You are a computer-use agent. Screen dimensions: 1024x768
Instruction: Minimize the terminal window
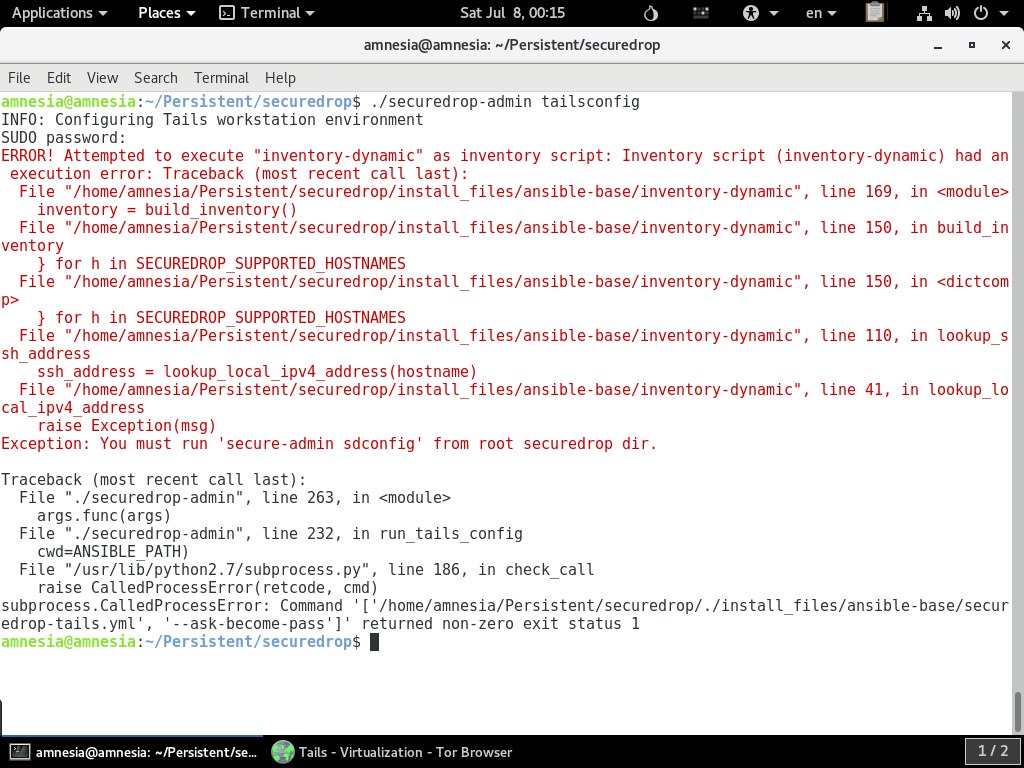(x=938, y=46)
